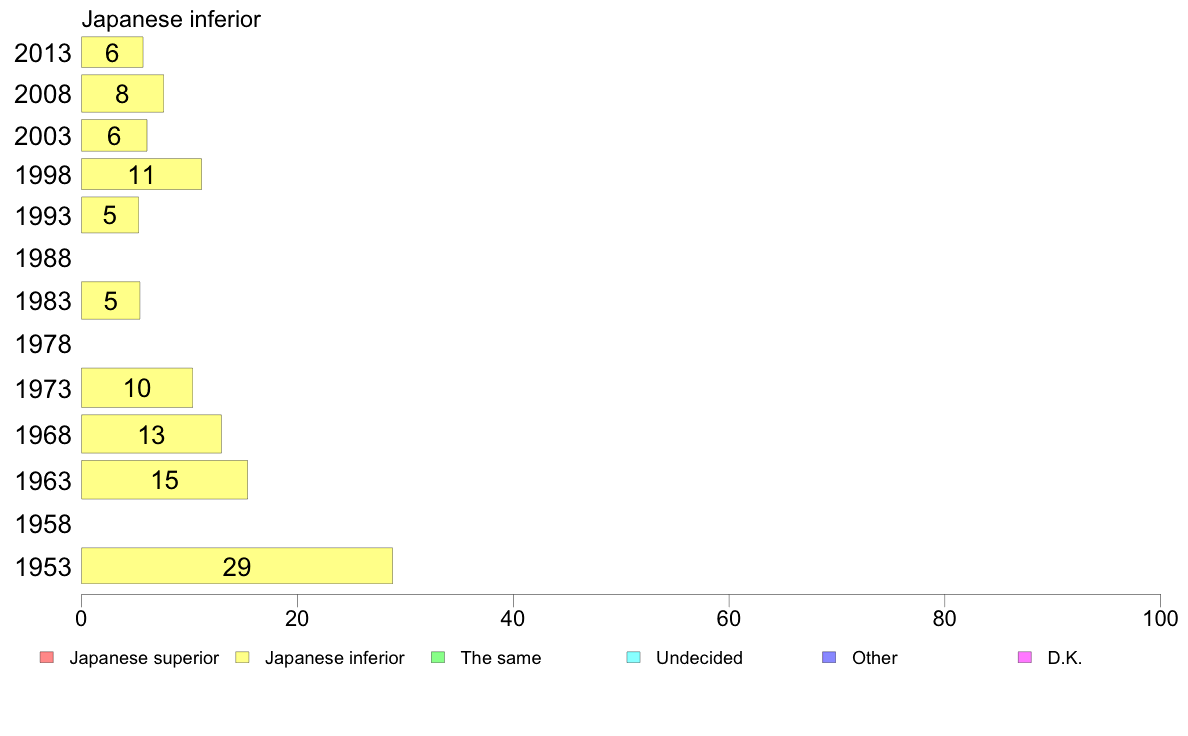This screenshot has width=1188, height=736.
Task: Select the 1998 bar showing 11
Action: tap(142, 174)
